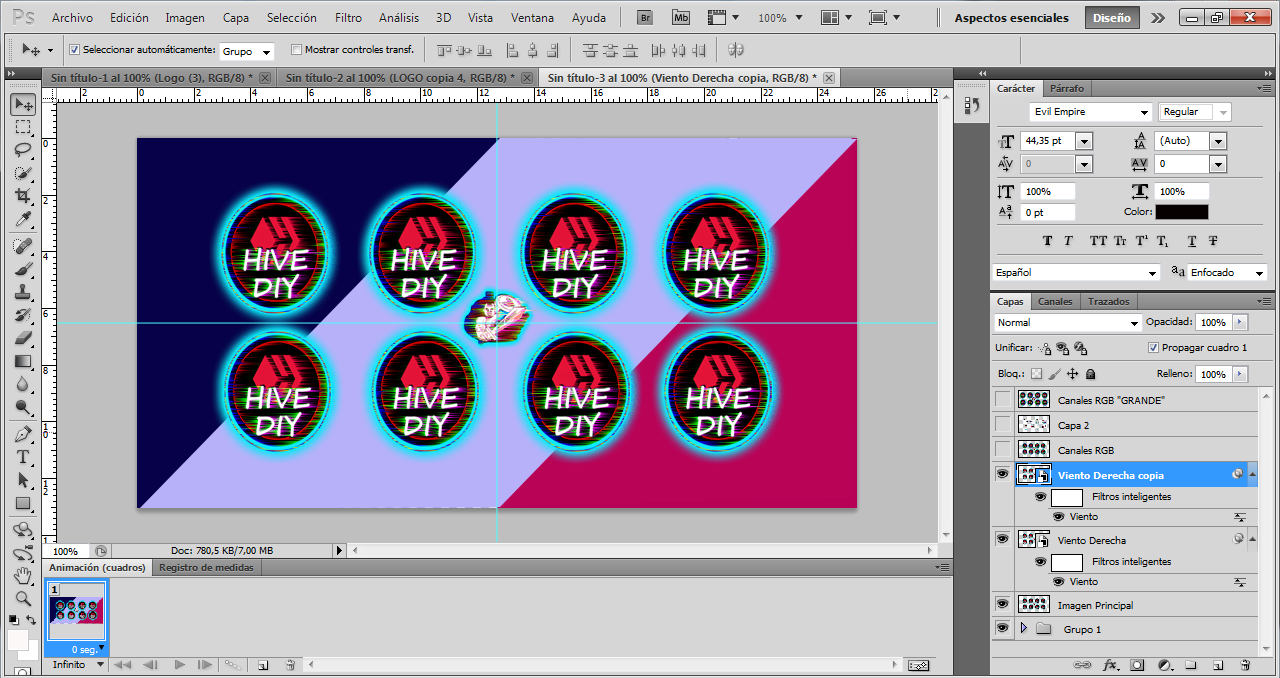Hide the Imagen Principal layer
This screenshot has width=1280, height=678.
click(1003, 605)
